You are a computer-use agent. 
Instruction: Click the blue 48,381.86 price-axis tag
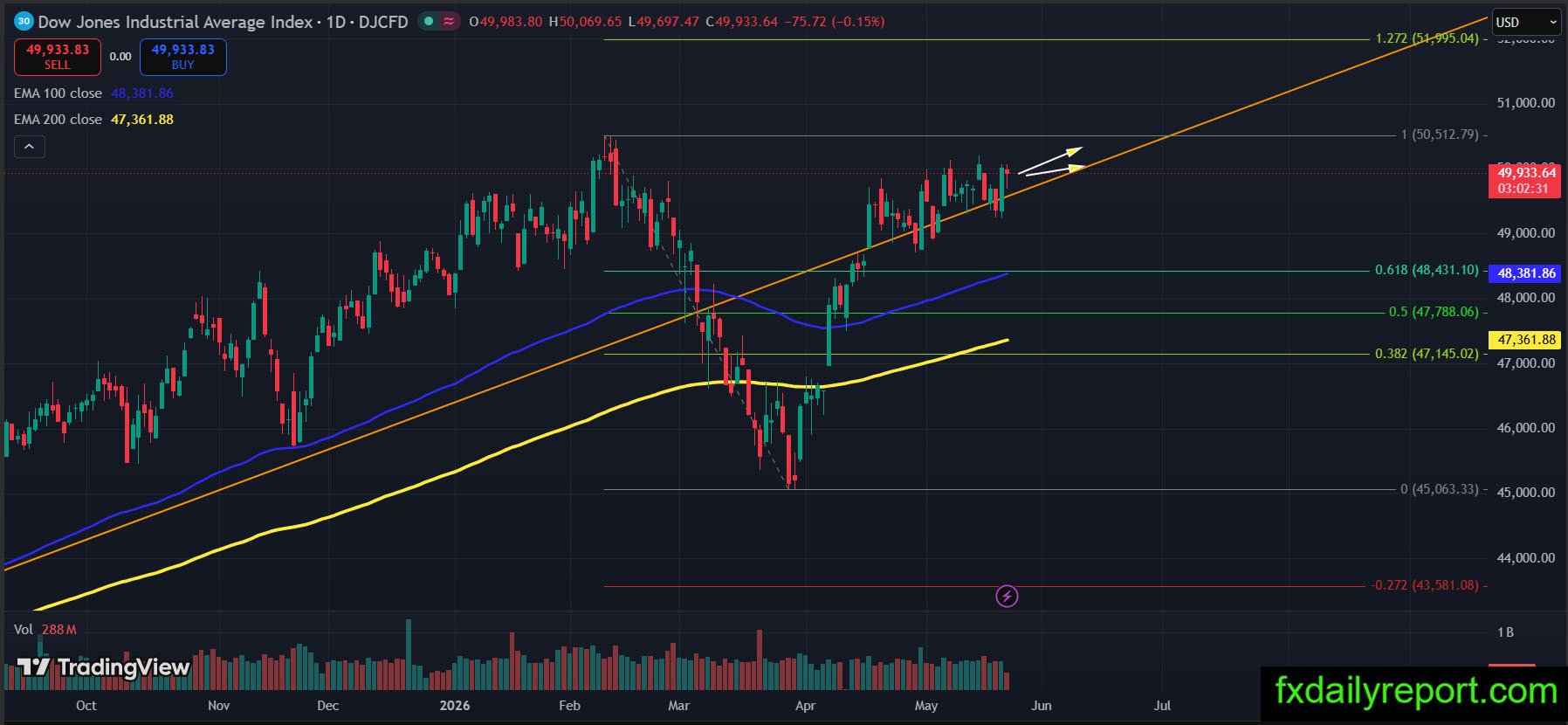(x=1524, y=273)
